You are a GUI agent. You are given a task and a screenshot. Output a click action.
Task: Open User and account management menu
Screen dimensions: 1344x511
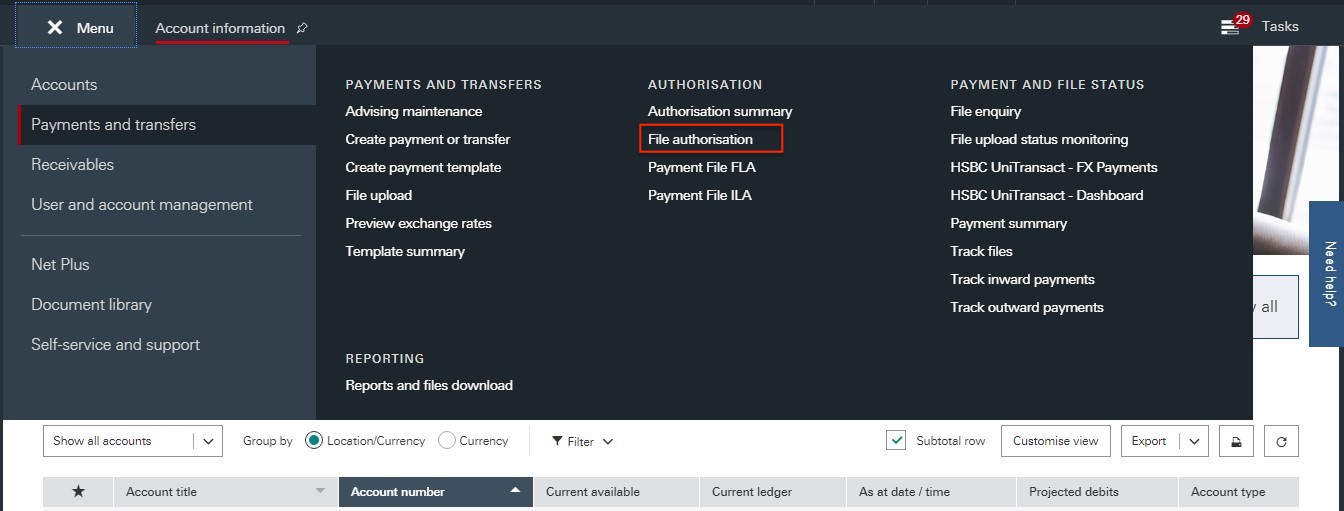point(142,205)
